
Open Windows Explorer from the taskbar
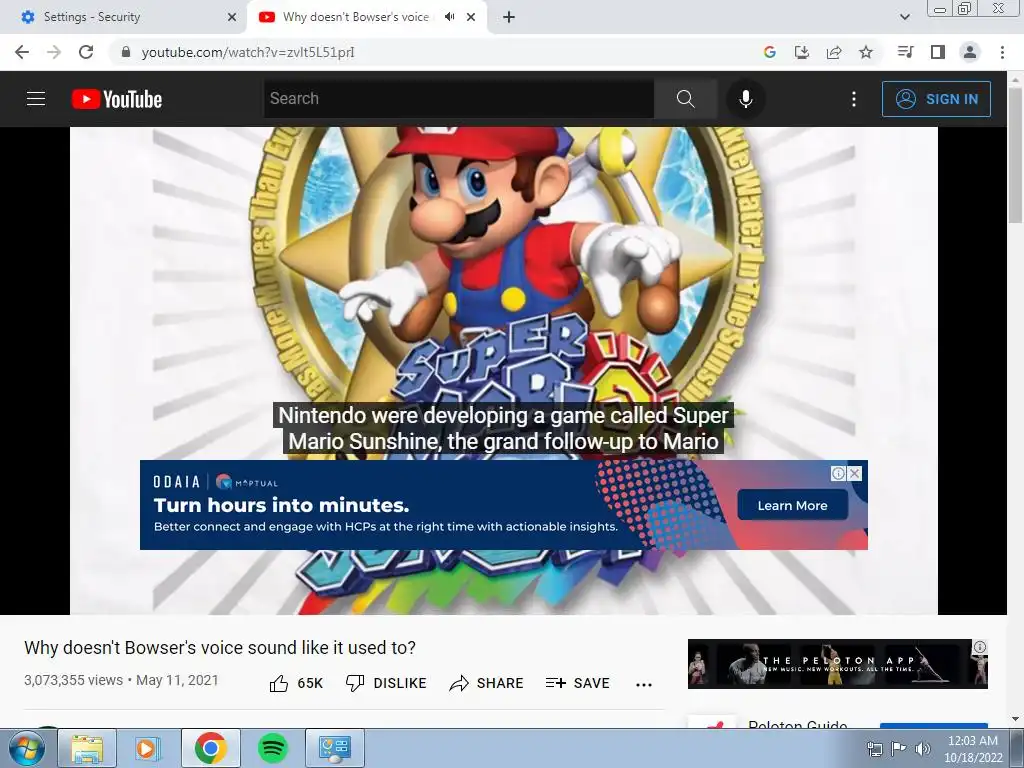[x=87, y=748]
